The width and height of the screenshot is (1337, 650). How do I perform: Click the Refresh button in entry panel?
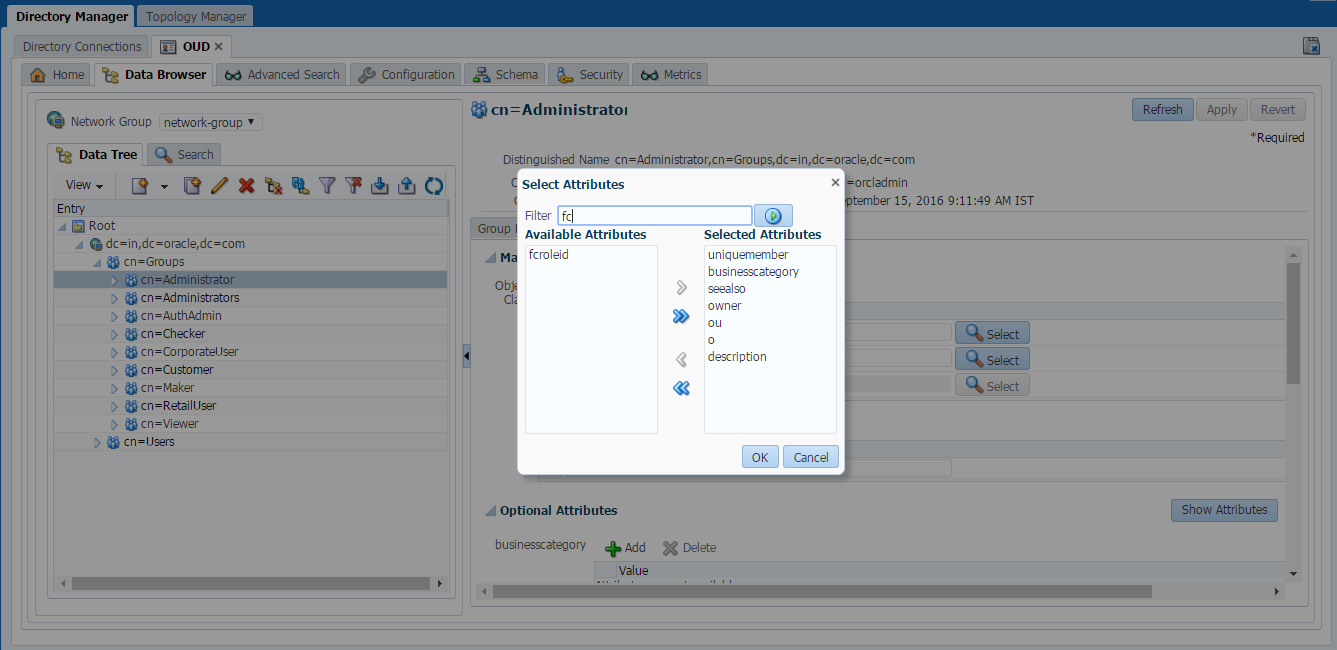[1162, 110]
